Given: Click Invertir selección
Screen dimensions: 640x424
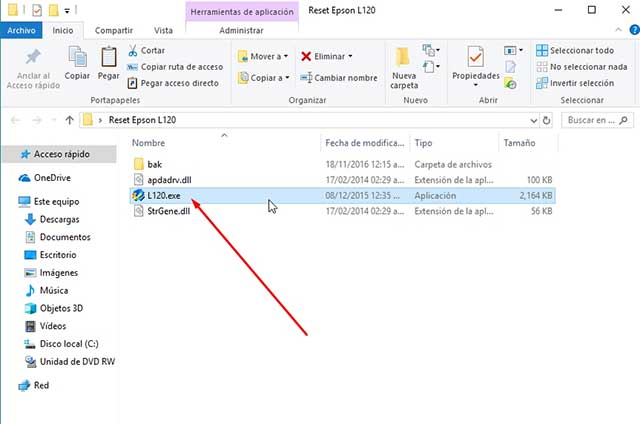Looking at the screenshot, I should pos(575,83).
